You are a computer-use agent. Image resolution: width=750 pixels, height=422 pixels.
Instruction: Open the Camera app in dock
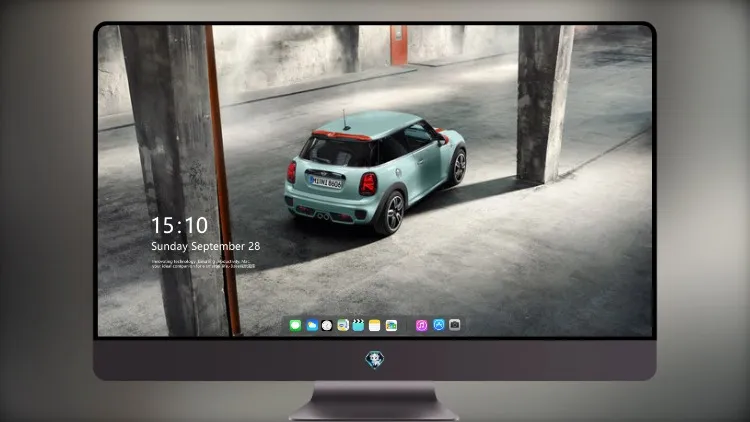[x=455, y=325]
